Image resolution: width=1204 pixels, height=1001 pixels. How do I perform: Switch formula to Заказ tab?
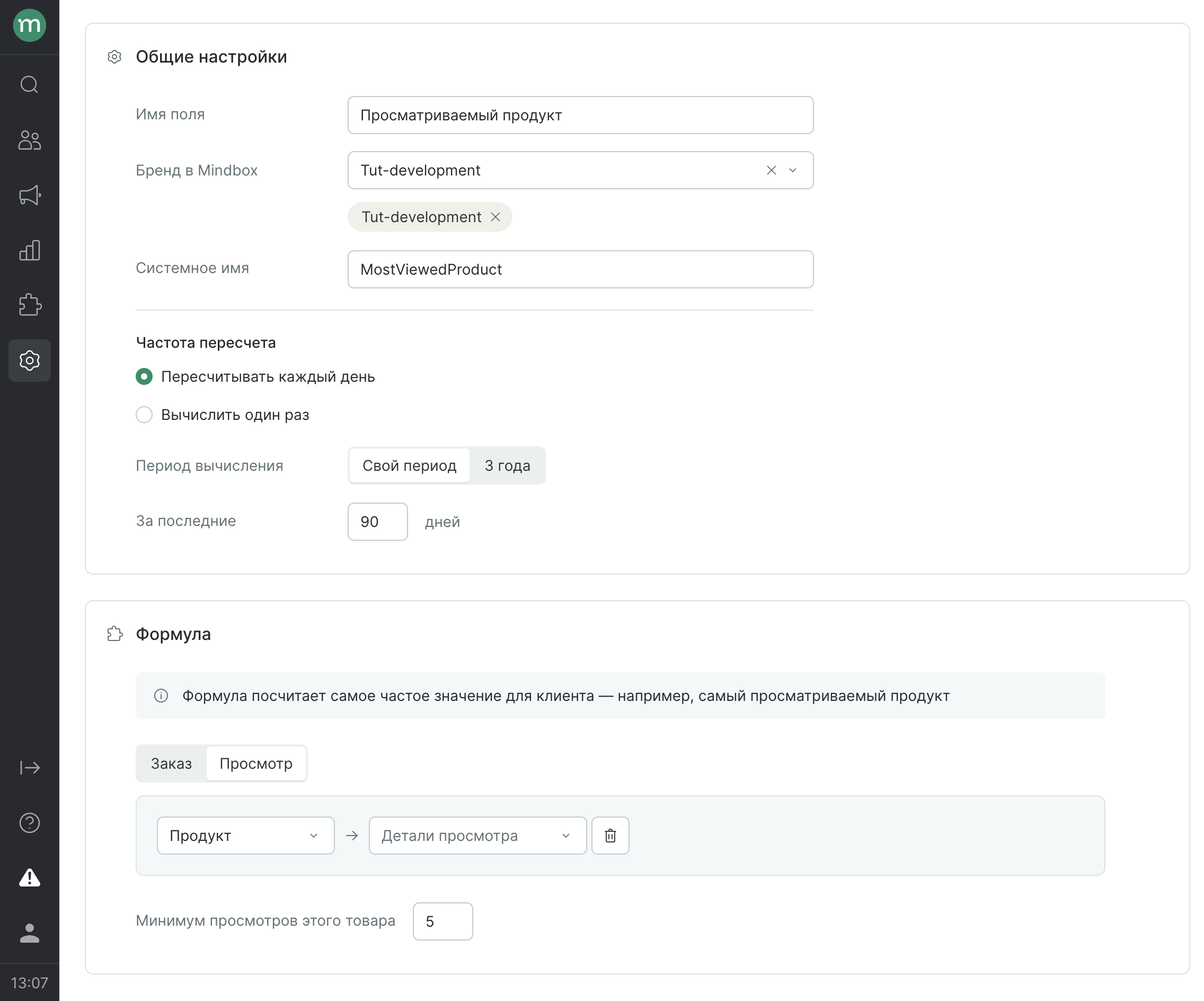(x=171, y=763)
